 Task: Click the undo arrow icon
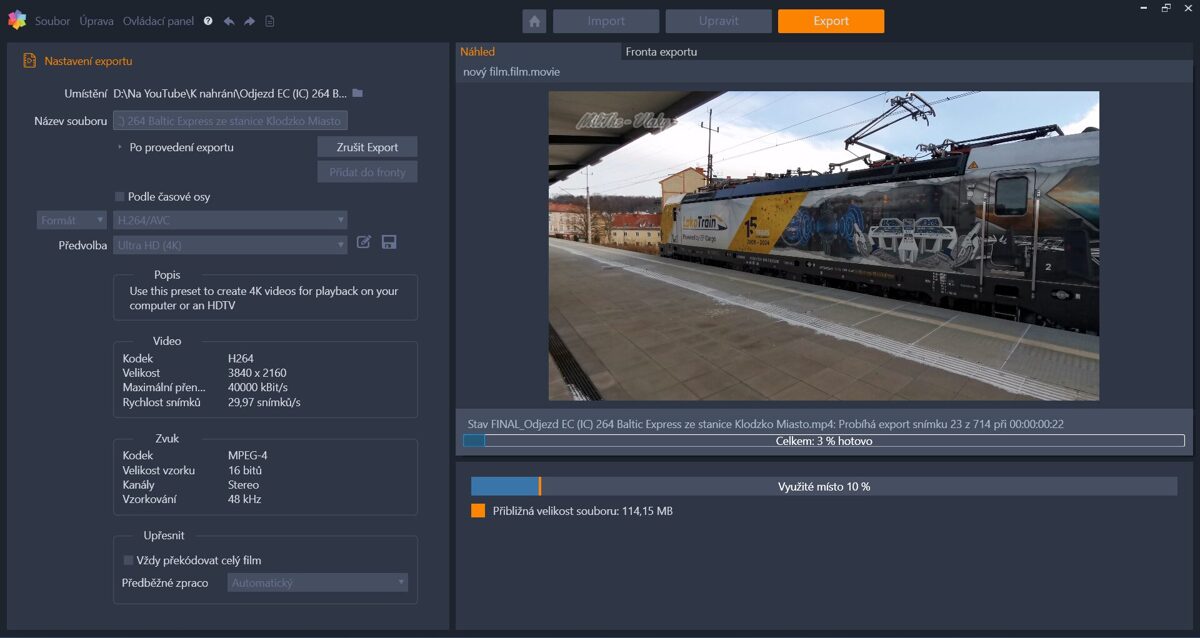[229, 21]
